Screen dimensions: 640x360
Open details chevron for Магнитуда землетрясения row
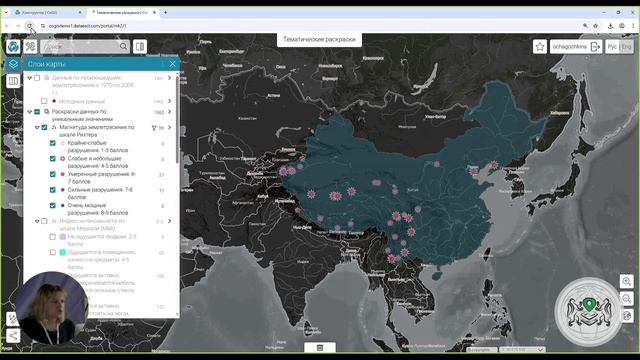click(169, 127)
